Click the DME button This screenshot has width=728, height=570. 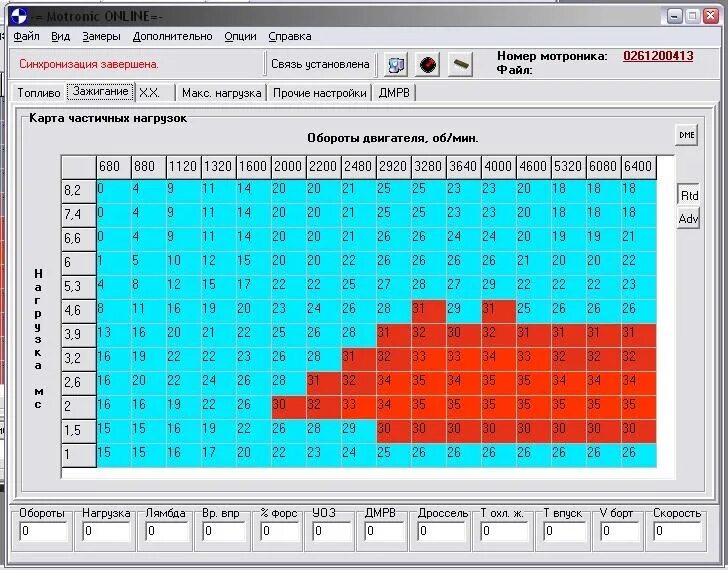[687, 135]
